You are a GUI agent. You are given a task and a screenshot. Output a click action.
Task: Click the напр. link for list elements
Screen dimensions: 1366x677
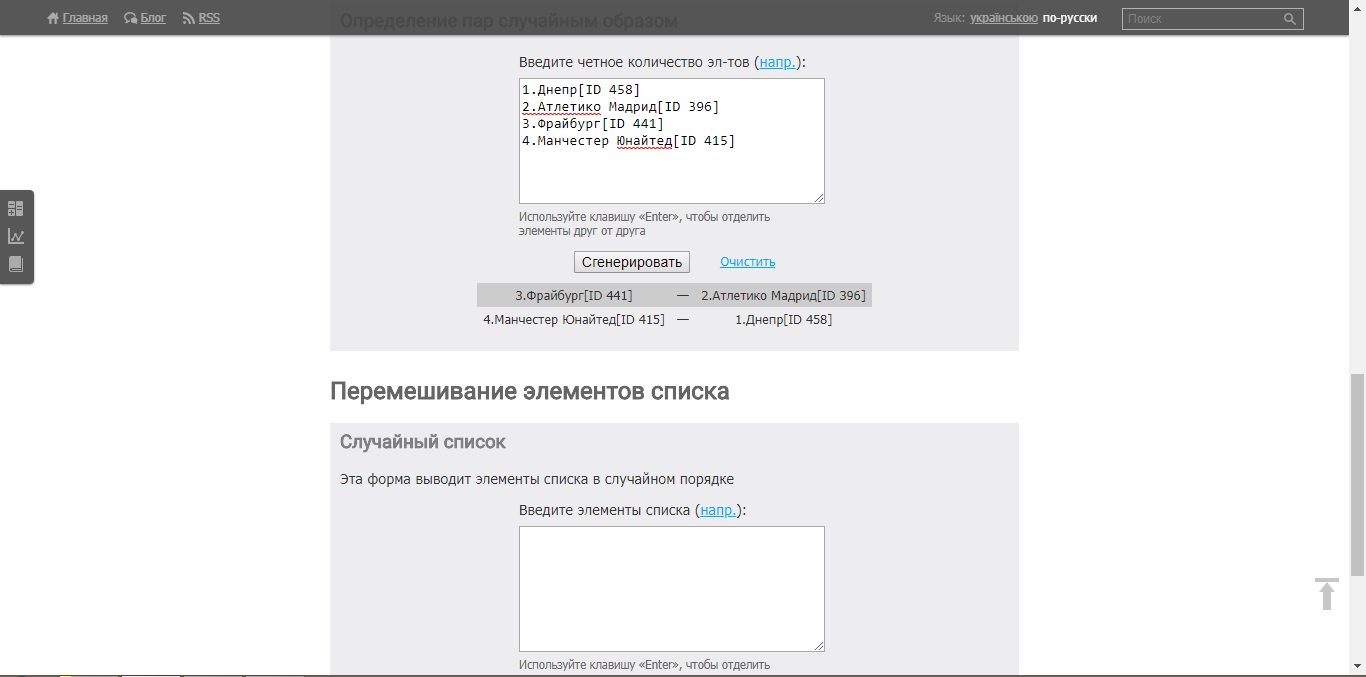coord(719,510)
